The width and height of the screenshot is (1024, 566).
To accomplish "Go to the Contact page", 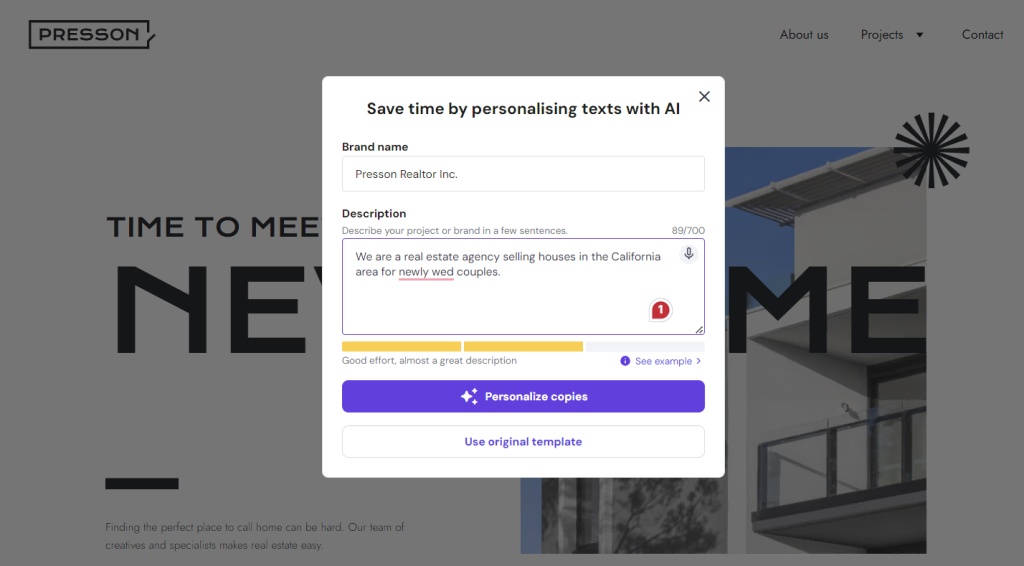I will [982, 35].
